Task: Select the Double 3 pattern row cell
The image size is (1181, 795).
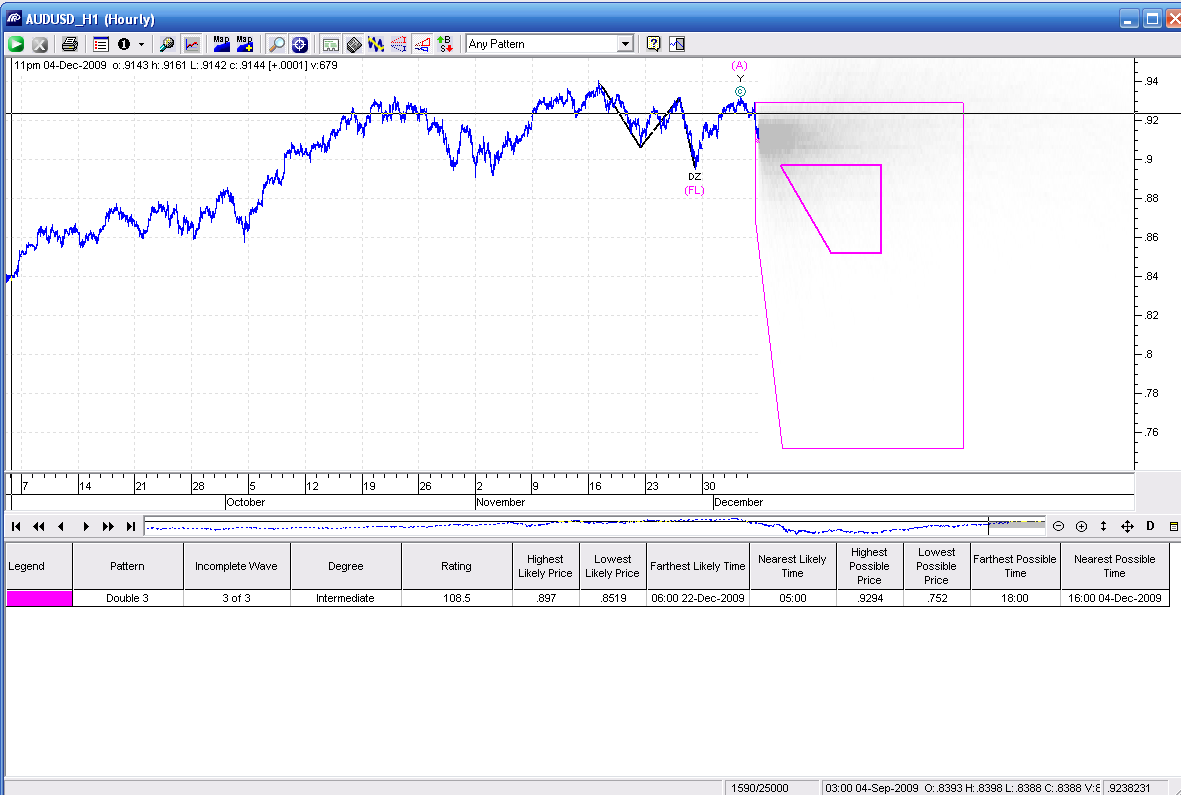Action: click(x=127, y=598)
